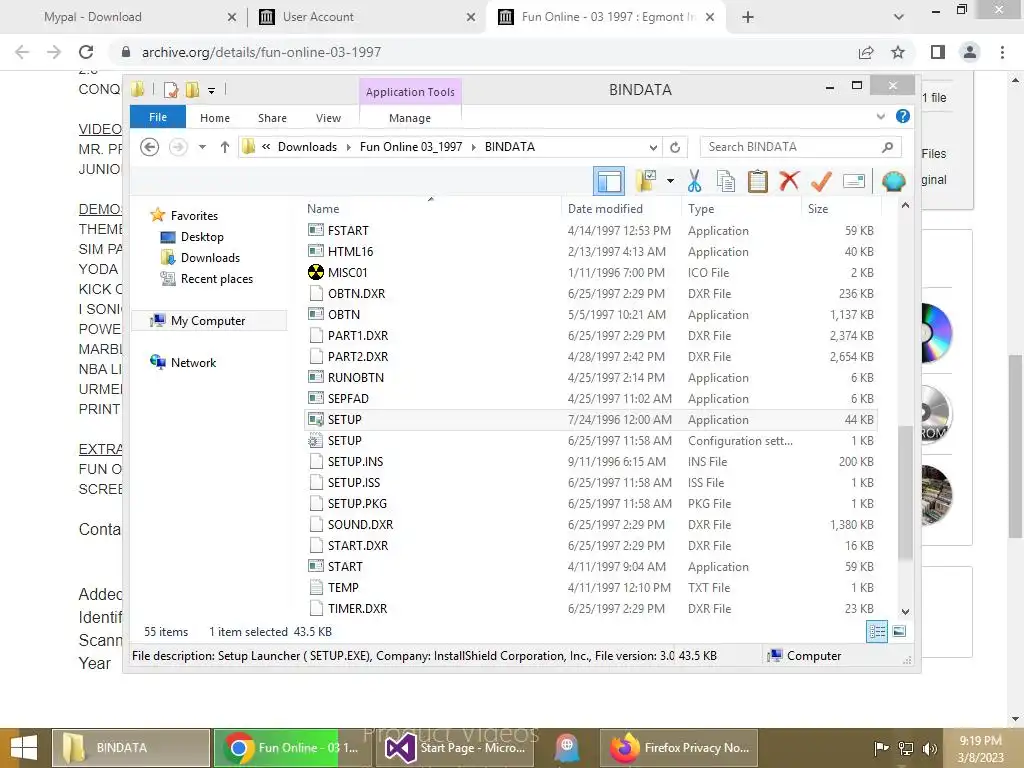
Task: Click the quick access Properties icon
Action: coord(171,89)
